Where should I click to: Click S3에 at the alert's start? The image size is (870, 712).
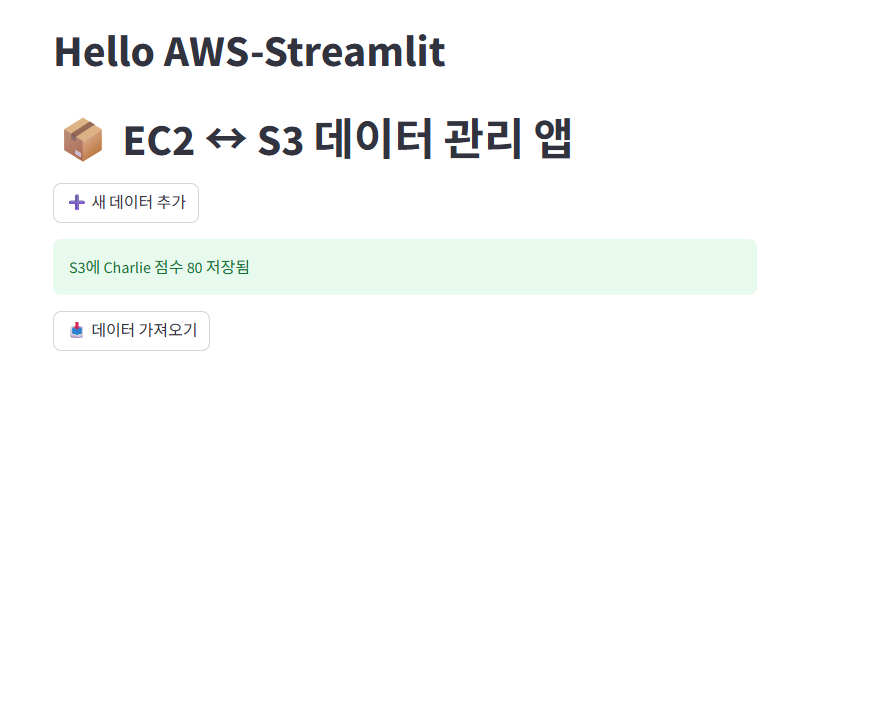(x=84, y=267)
